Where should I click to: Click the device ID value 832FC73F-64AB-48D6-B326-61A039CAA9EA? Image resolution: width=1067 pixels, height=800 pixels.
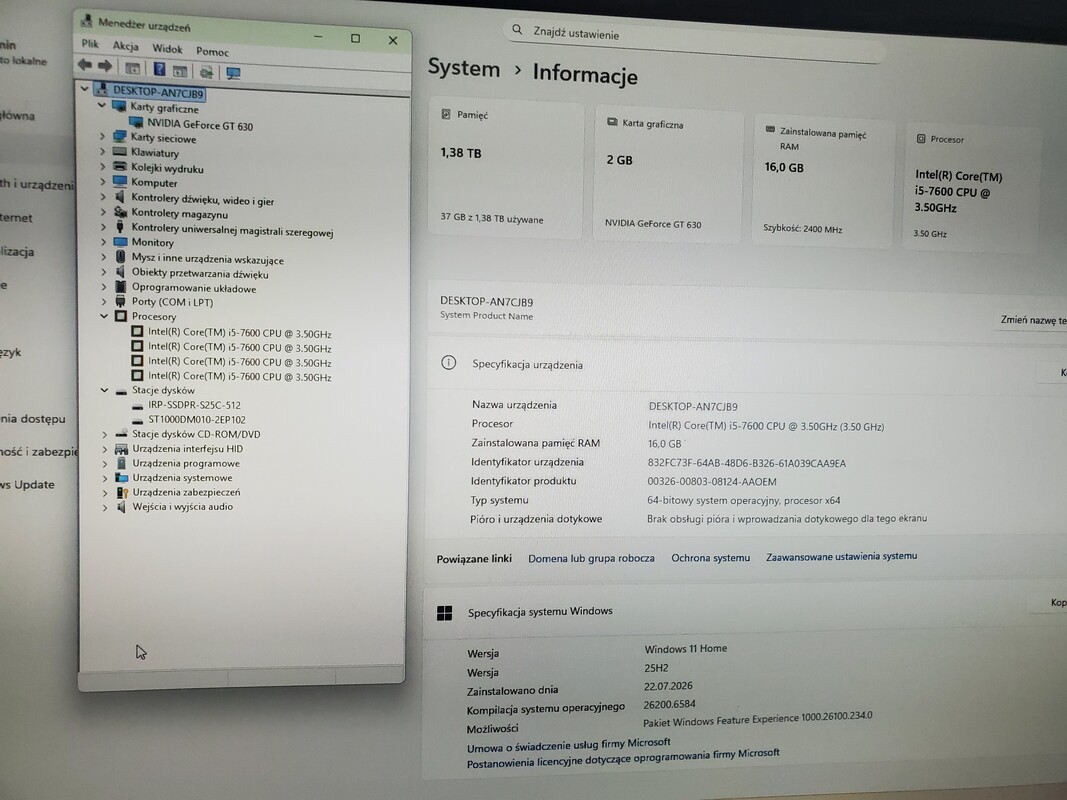[746, 463]
